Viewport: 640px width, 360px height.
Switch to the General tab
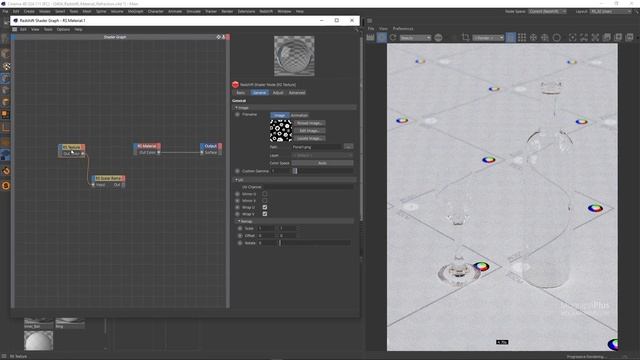(x=259, y=93)
